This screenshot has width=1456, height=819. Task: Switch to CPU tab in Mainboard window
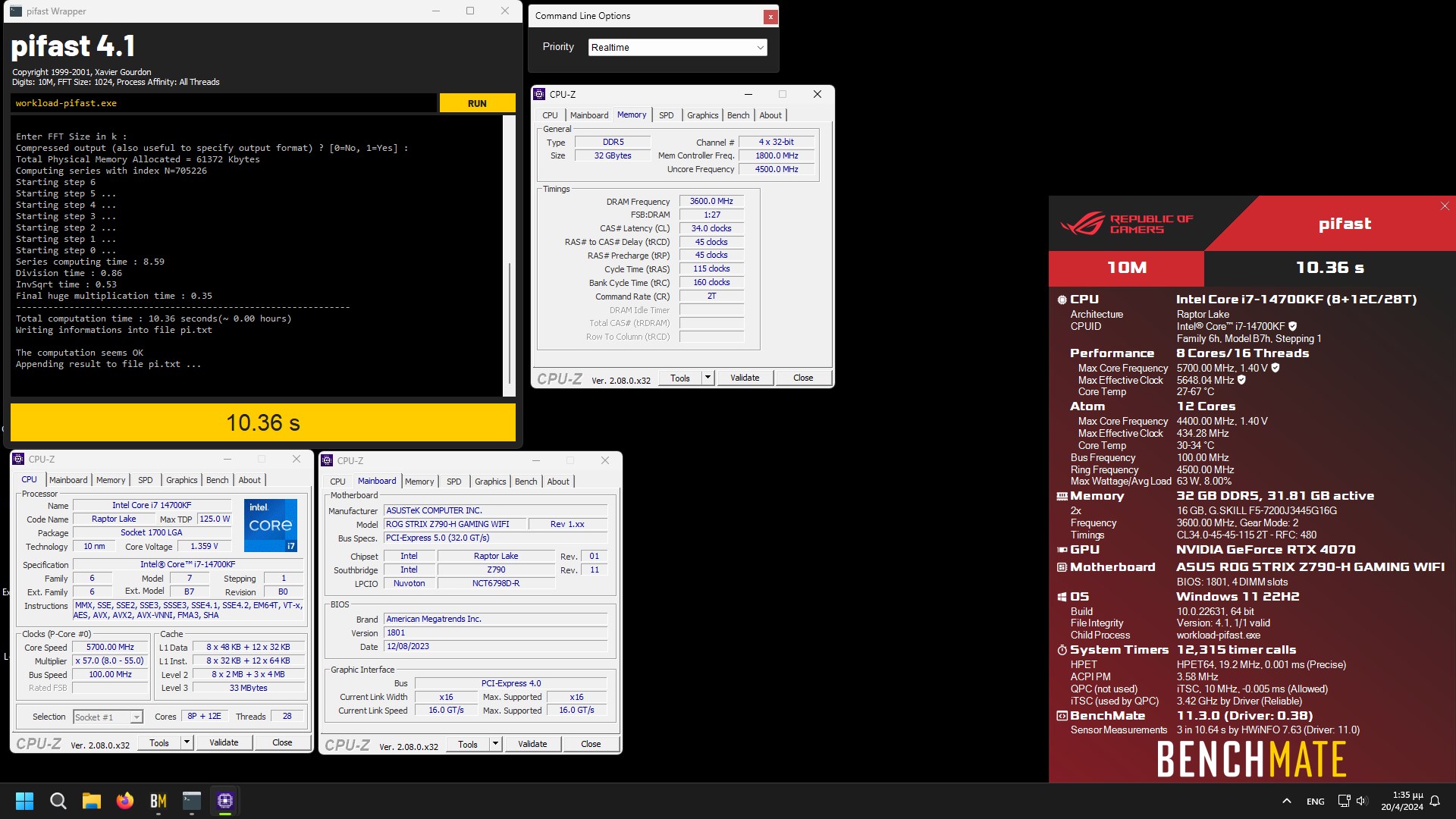(x=337, y=482)
